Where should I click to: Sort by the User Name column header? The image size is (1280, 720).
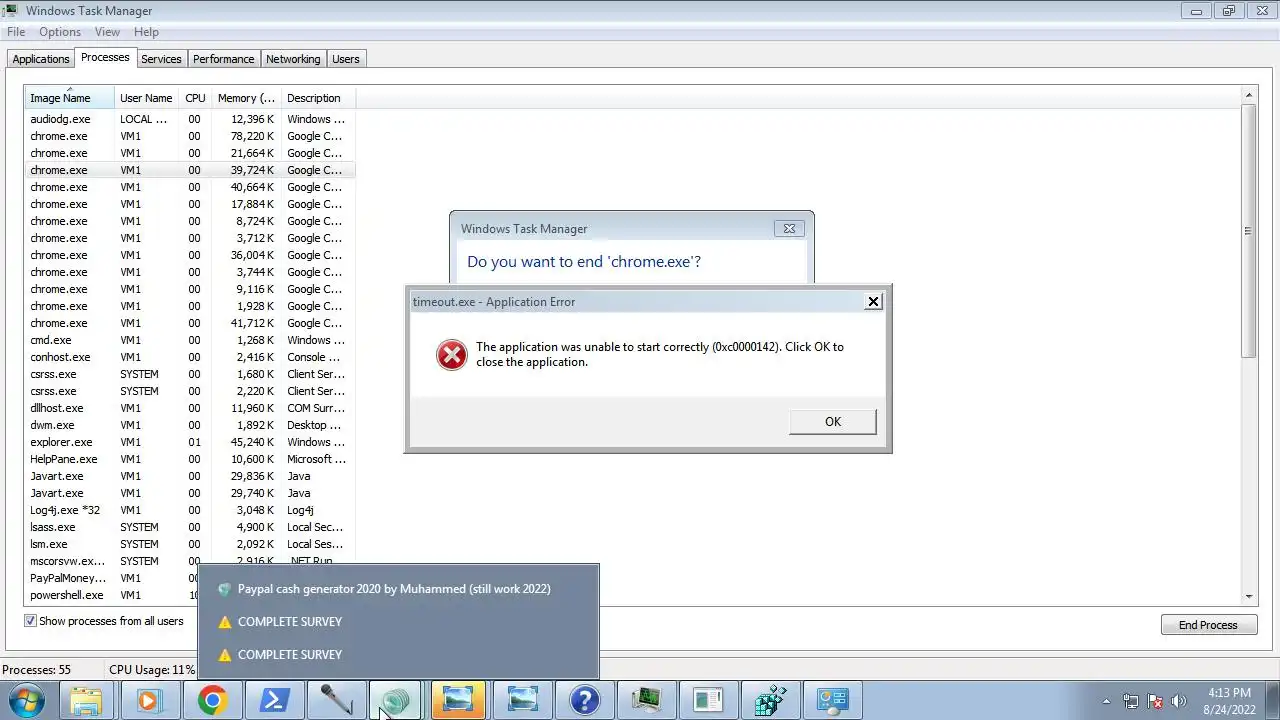pos(146,98)
